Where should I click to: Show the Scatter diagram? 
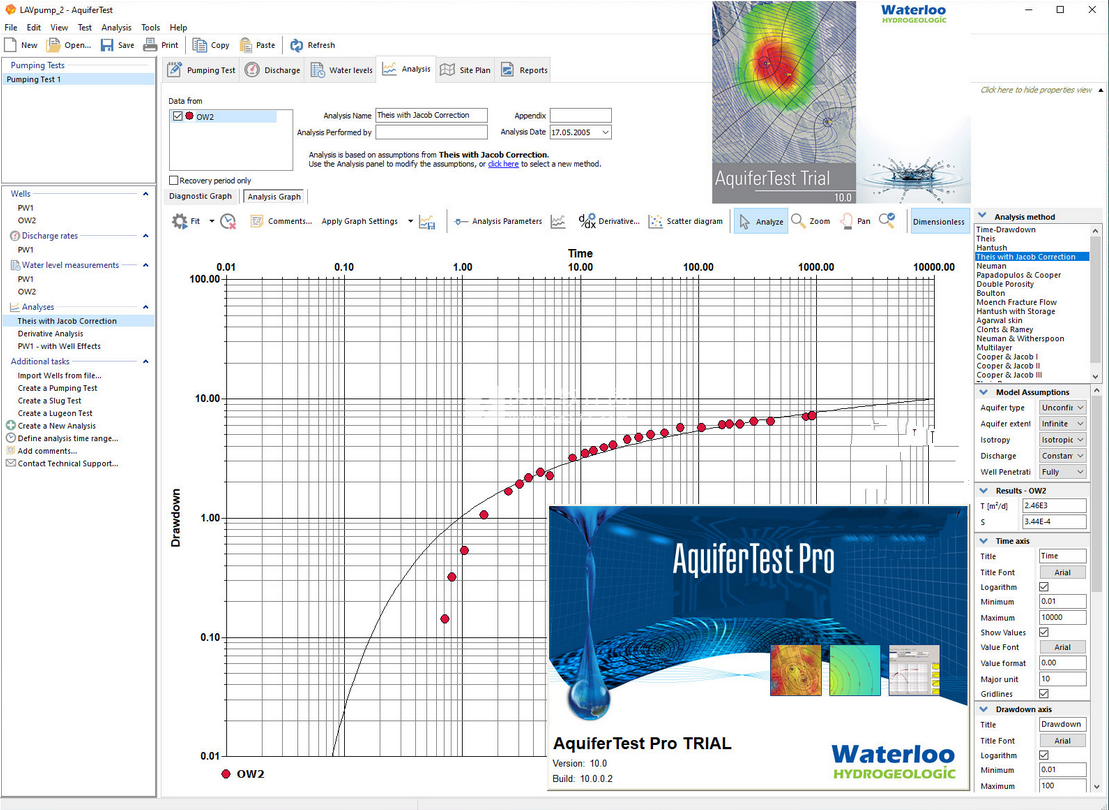[x=685, y=221]
